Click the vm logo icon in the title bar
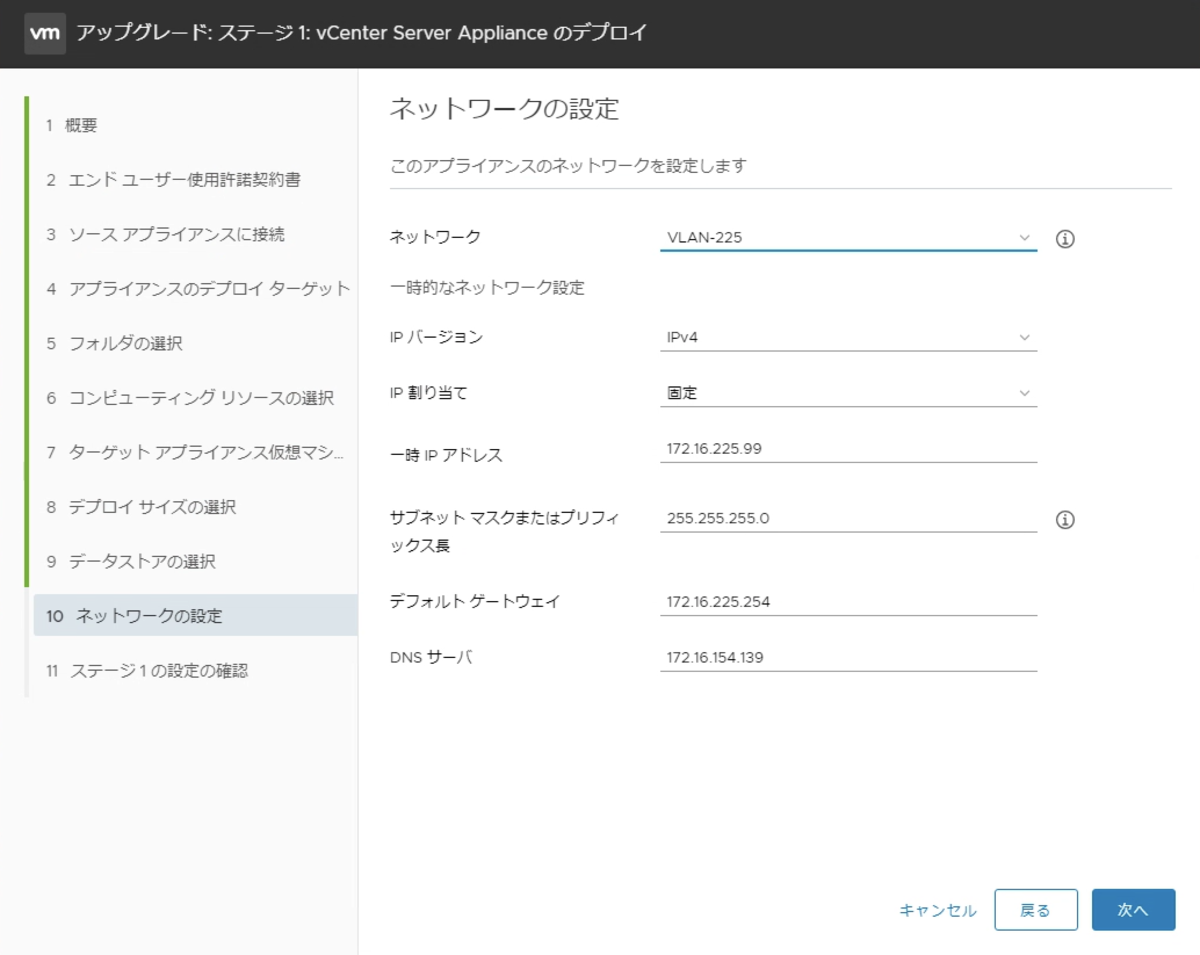This screenshot has width=1200, height=955. (44, 33)
